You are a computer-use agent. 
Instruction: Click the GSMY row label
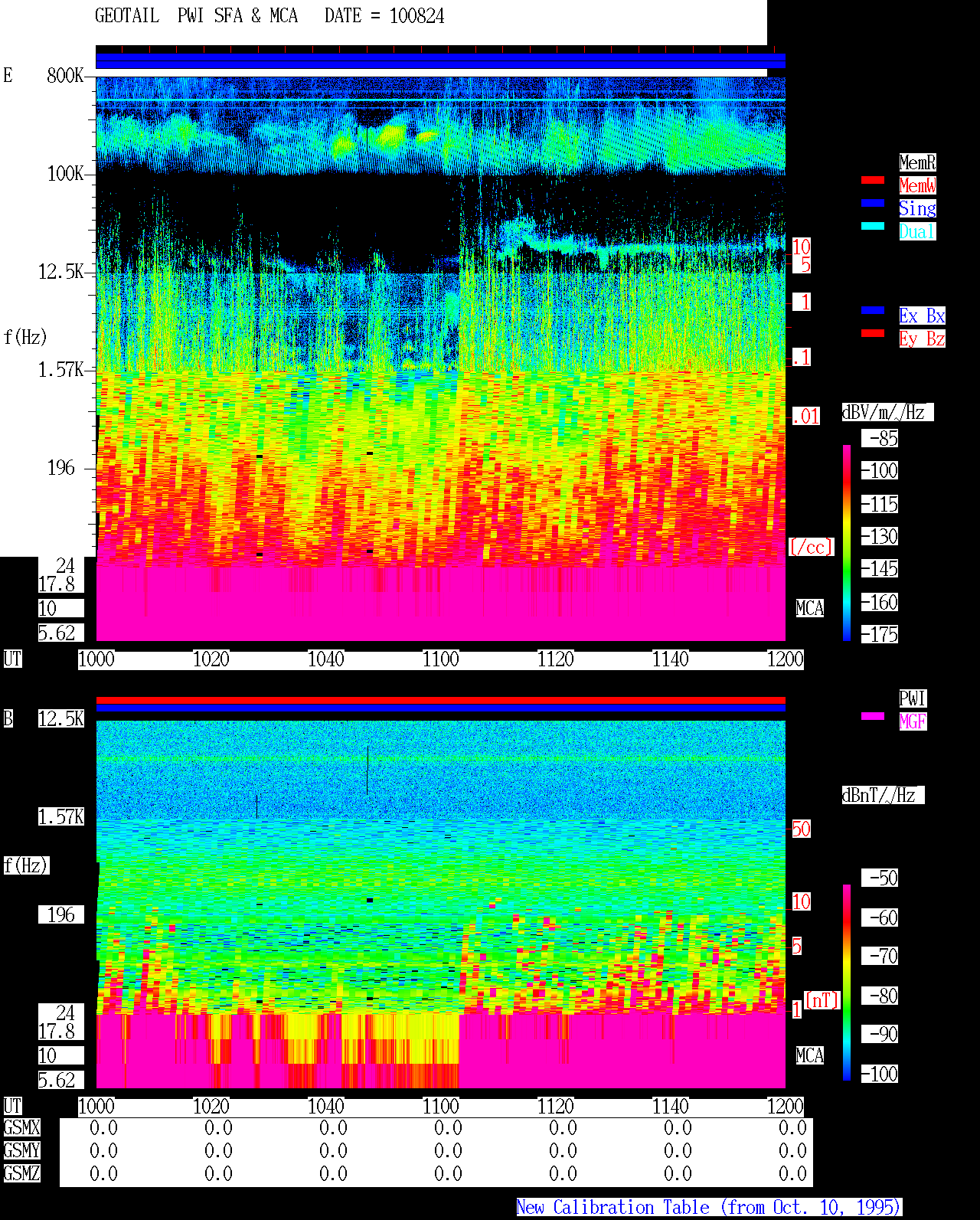point(21,1150)
